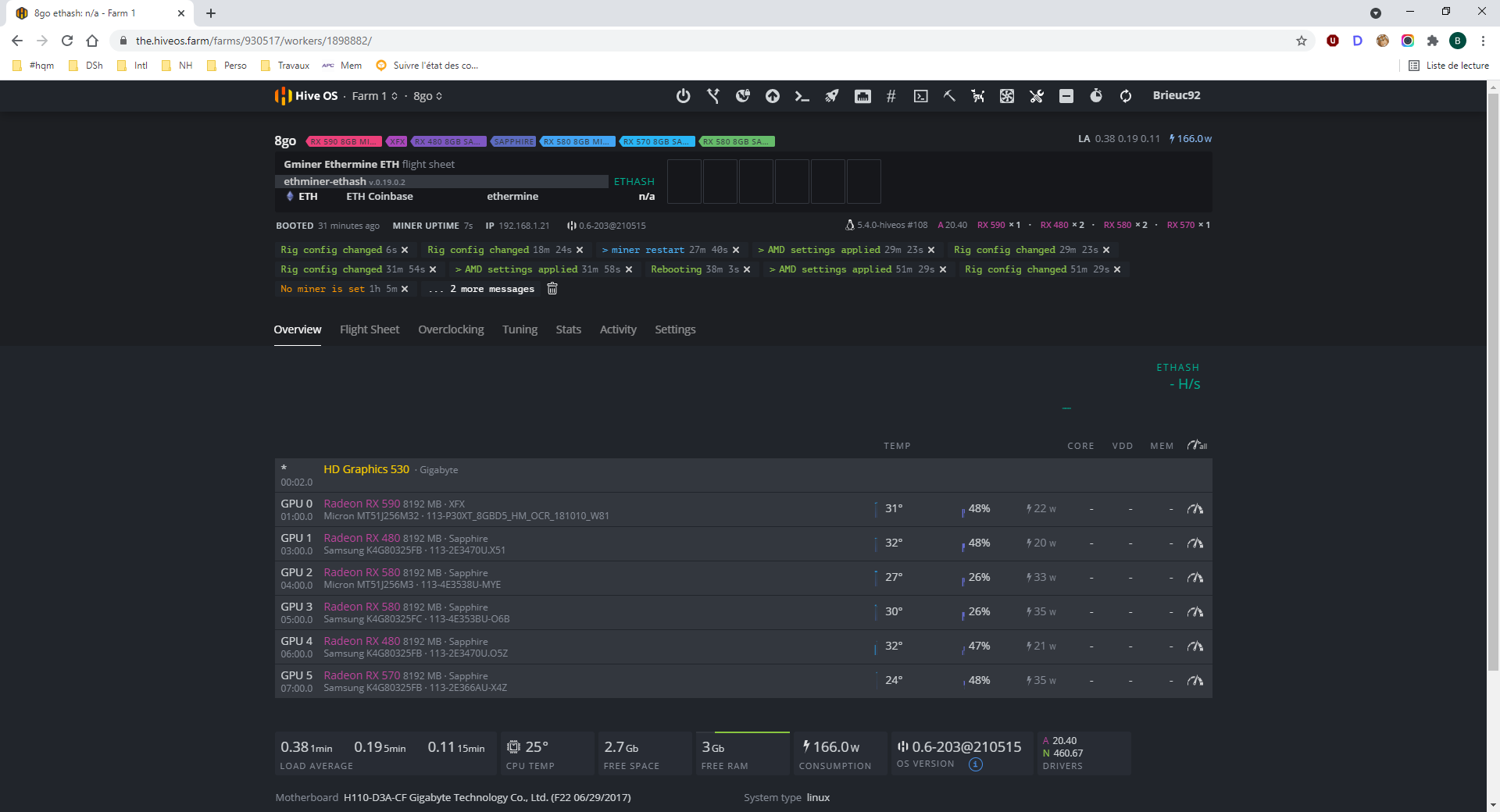Click the minus box icon in toolbar
1500x812 pixels.
click(x=1066, y=96)
